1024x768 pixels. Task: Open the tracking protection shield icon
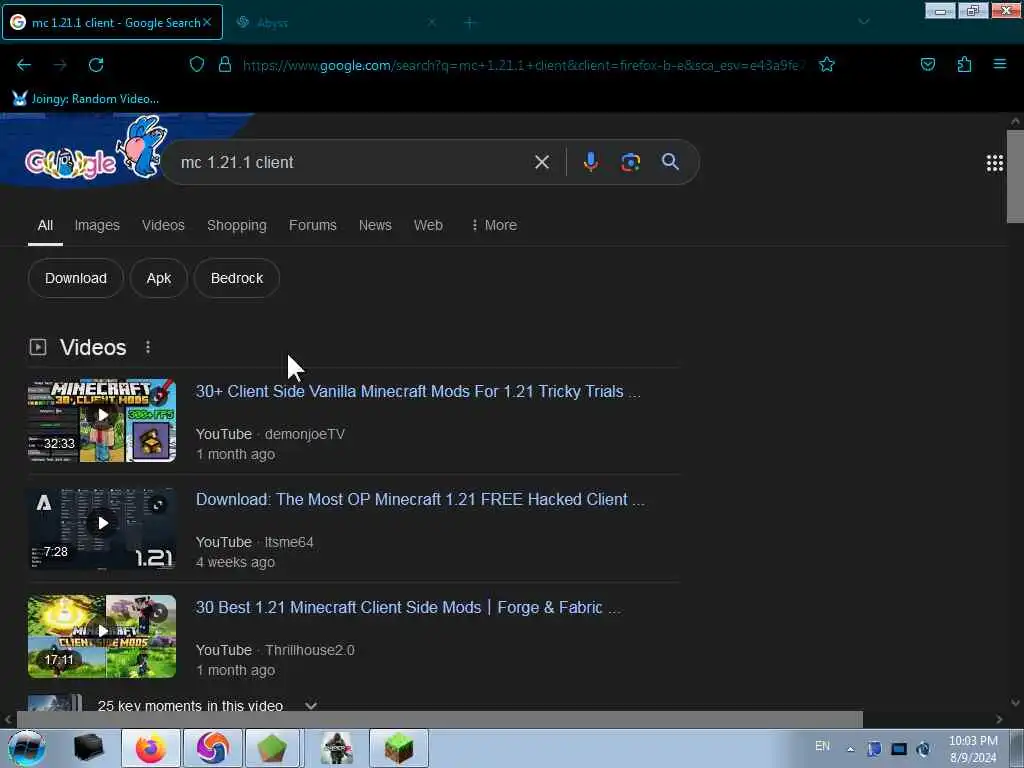point(197,64)
